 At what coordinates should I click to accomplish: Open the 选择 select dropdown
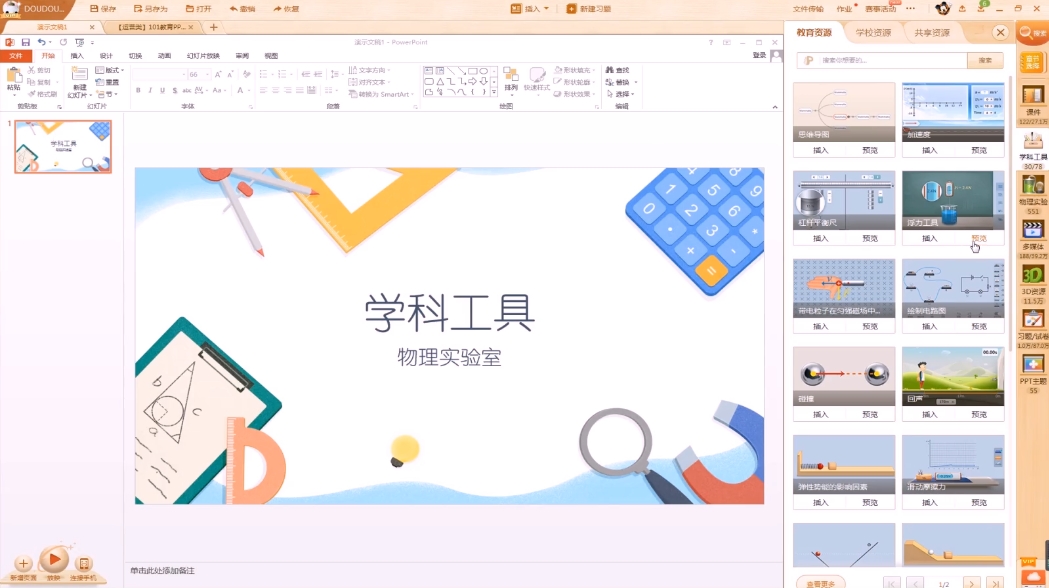(620, 94)
